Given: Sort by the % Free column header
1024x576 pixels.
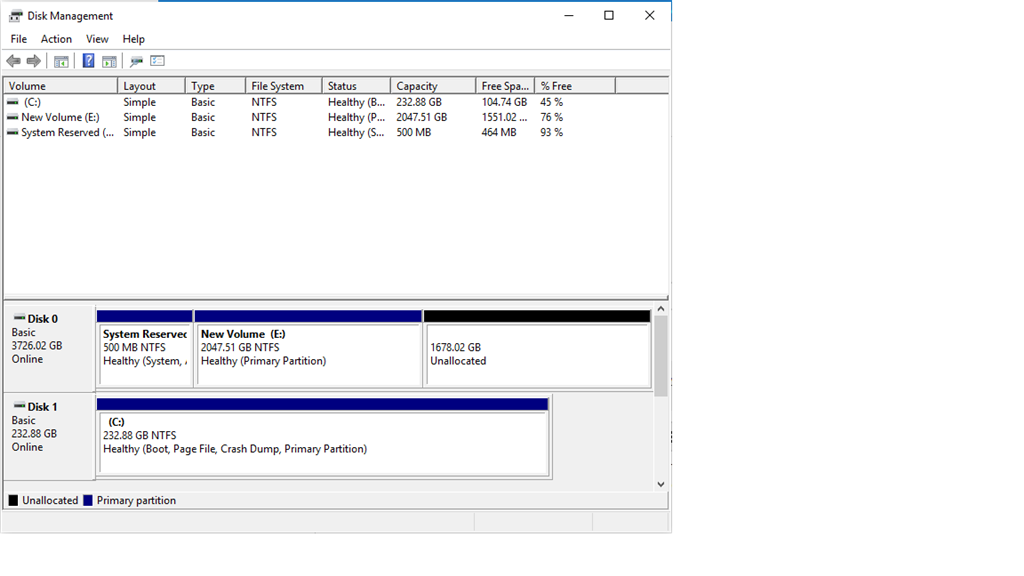Looking at the screenshot, I should pyautogui.click(x=575, y=86).
